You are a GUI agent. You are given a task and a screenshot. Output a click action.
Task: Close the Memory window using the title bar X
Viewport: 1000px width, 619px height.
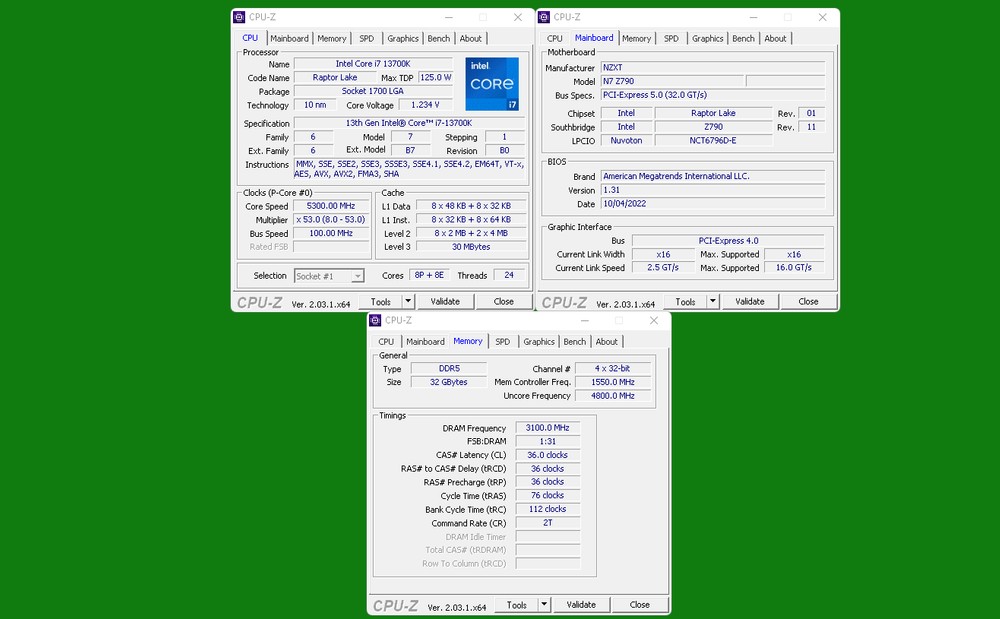click(654, 320)
